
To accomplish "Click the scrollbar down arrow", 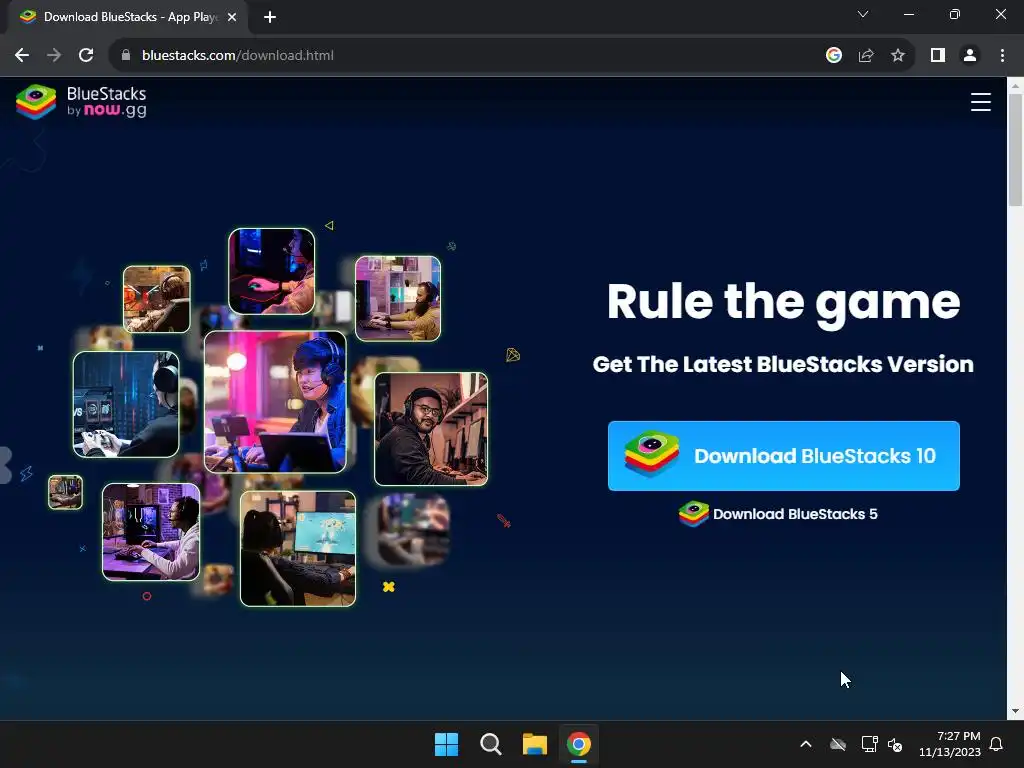I will (x=1016, y=711).
